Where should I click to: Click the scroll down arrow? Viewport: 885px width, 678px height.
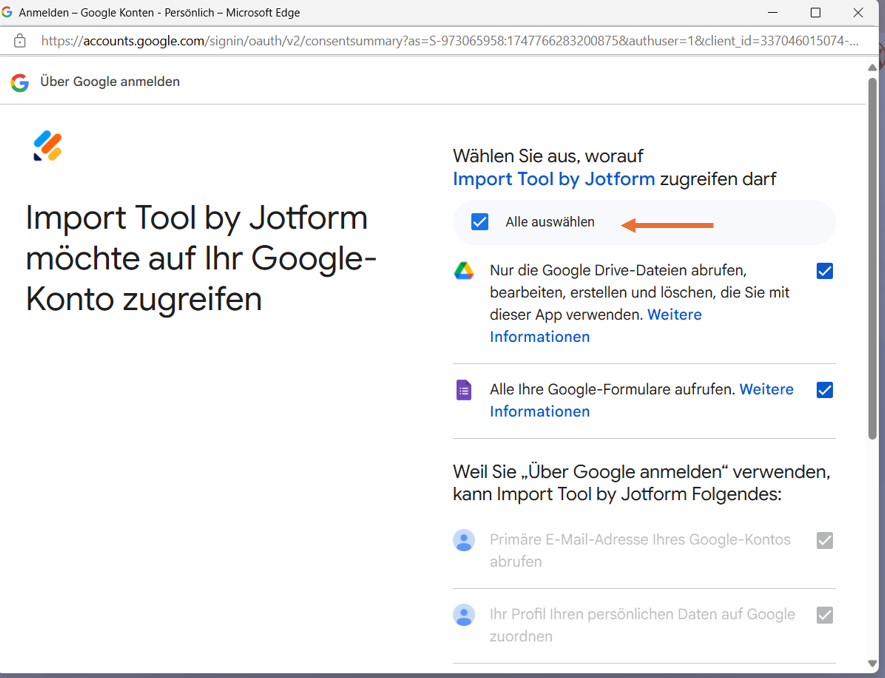(873, 664)
